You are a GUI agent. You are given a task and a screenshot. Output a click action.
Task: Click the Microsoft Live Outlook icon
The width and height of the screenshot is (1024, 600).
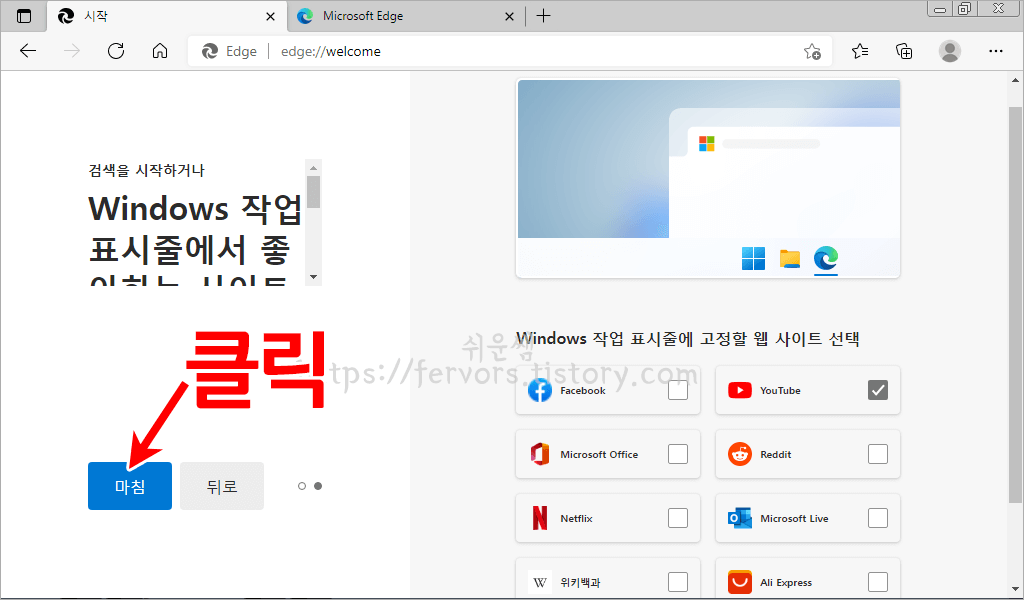pyautogui.click(x=739, y=518)
